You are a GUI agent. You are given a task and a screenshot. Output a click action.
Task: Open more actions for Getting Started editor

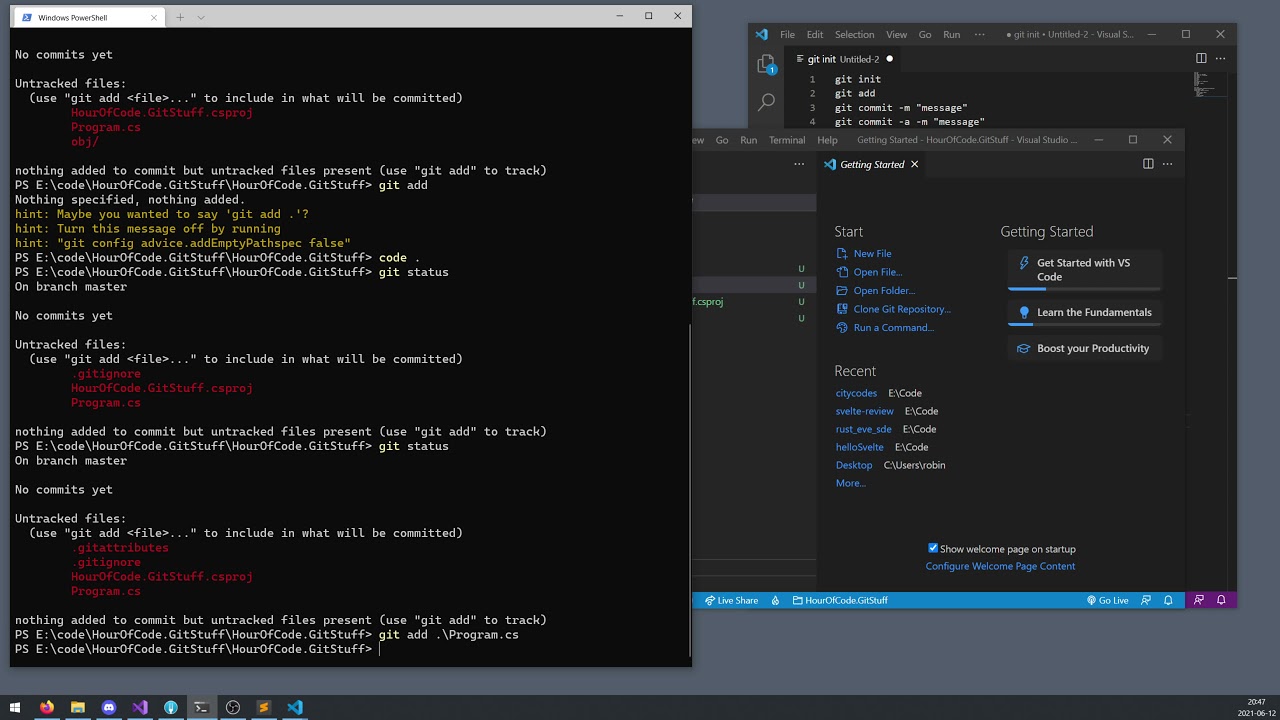tap(1167, 164)
